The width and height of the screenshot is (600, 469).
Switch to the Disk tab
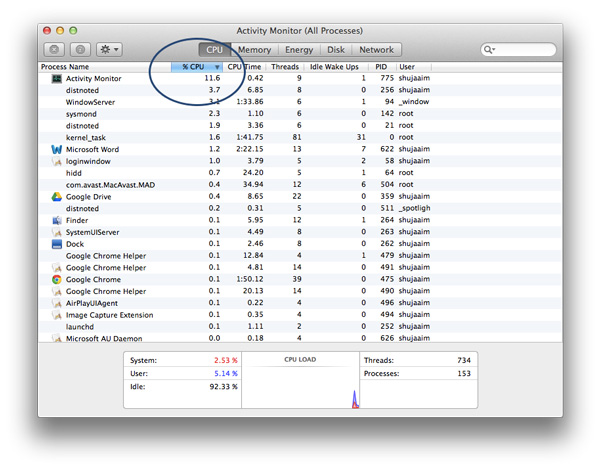point(336,50)
